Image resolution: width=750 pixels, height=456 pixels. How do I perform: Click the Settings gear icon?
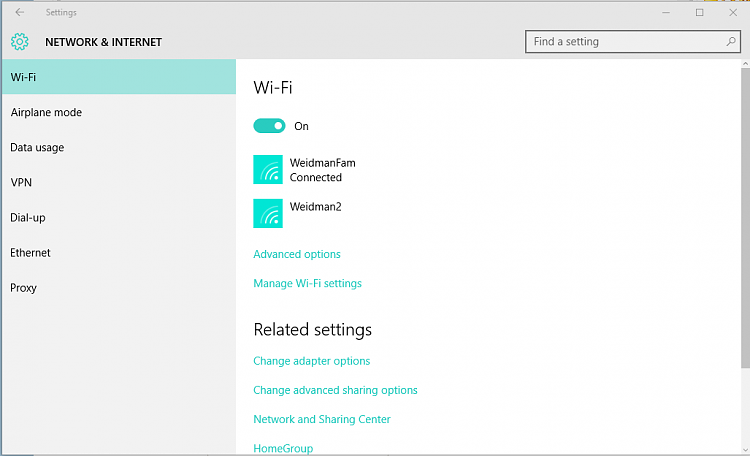click(20, 42)
